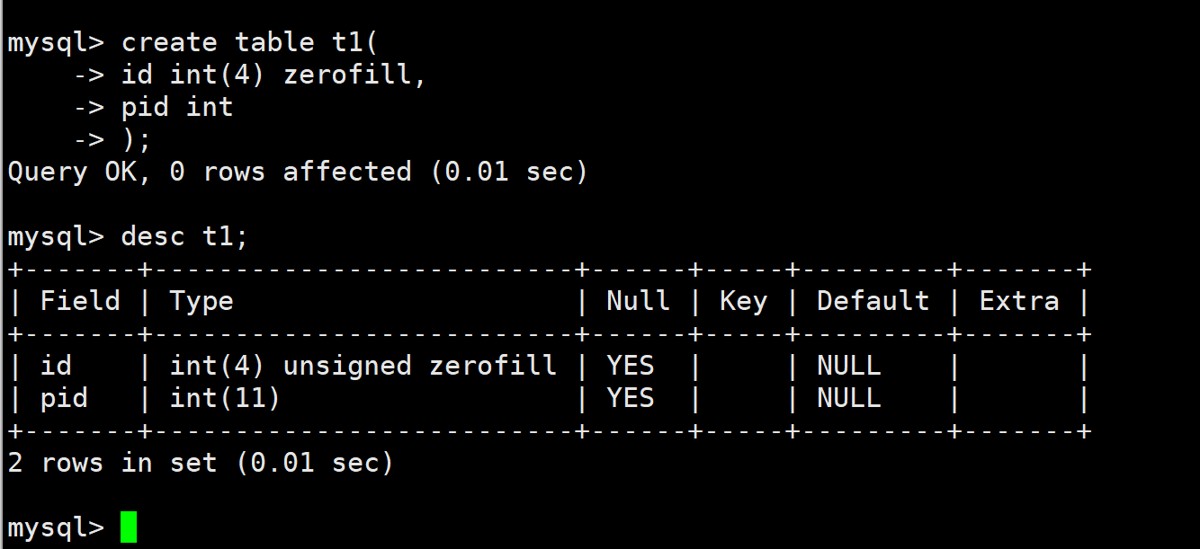The height and width of the screenshot is (549, 1200).
Task: Click the 'int(4) unsigned zerofill' type cell
Action: tap(363, 366)
